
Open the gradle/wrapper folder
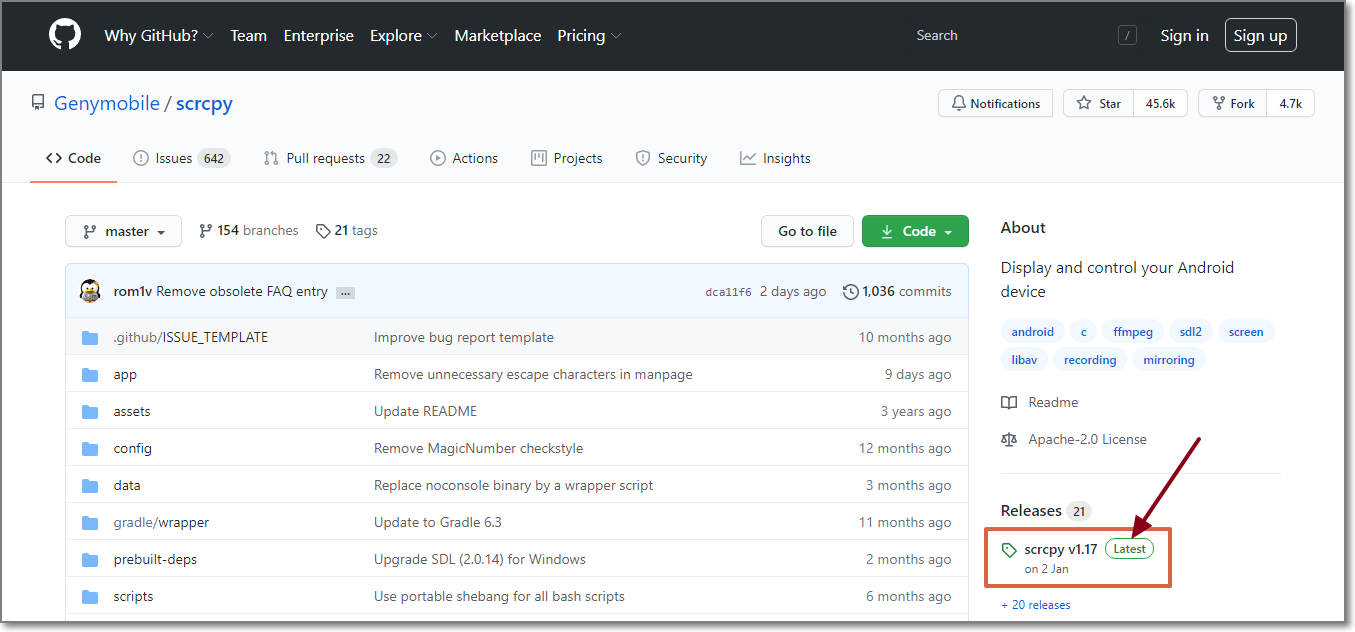[161, 522]
